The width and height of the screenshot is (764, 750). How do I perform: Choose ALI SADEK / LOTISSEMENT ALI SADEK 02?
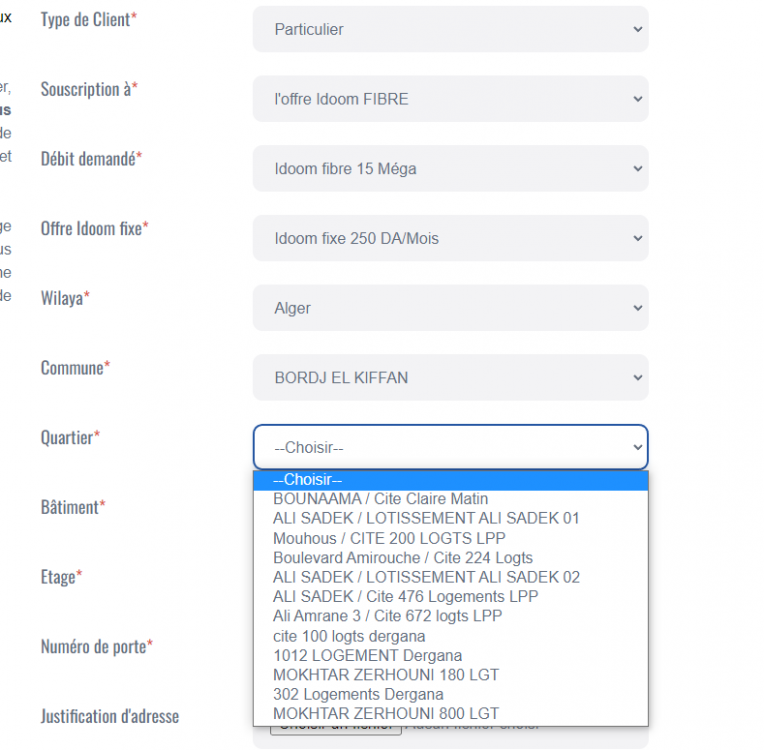450,577
